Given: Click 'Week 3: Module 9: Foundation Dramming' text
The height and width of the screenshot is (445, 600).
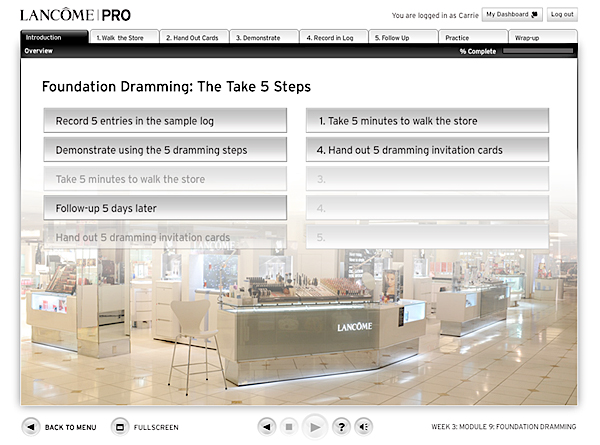Looking at the screenshot, I should (x=504, y=427).
